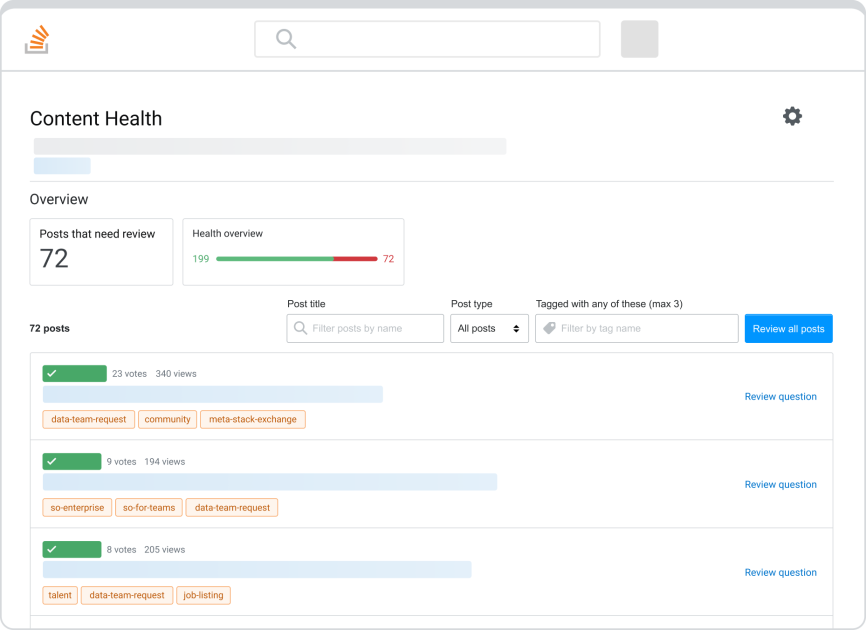The height and width of the screenshot is (630, 866).
Task: Click the small blue placeholder under Content Health
Action: tap(62, 166)
